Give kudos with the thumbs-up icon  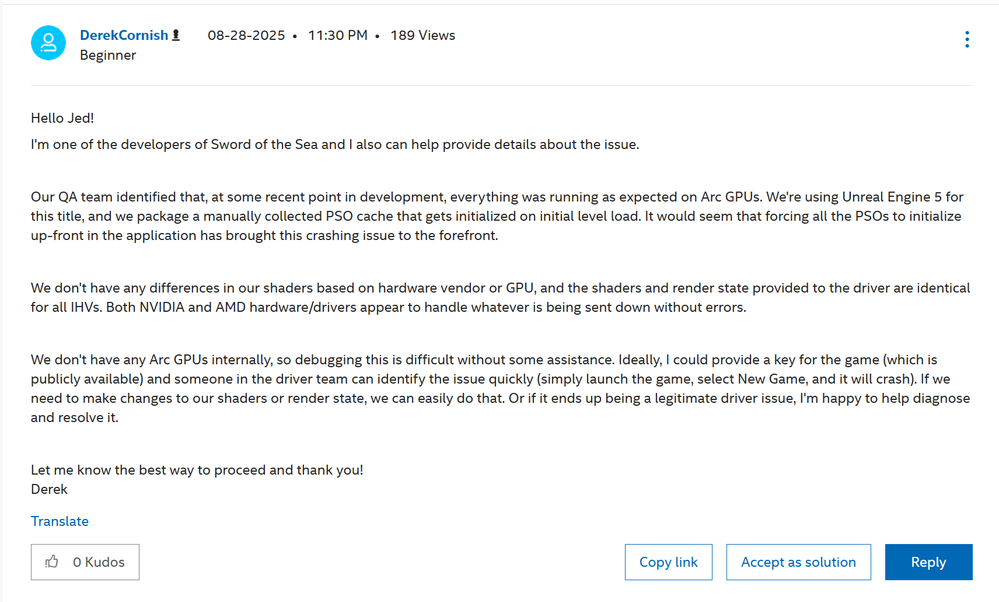(52, 562)
